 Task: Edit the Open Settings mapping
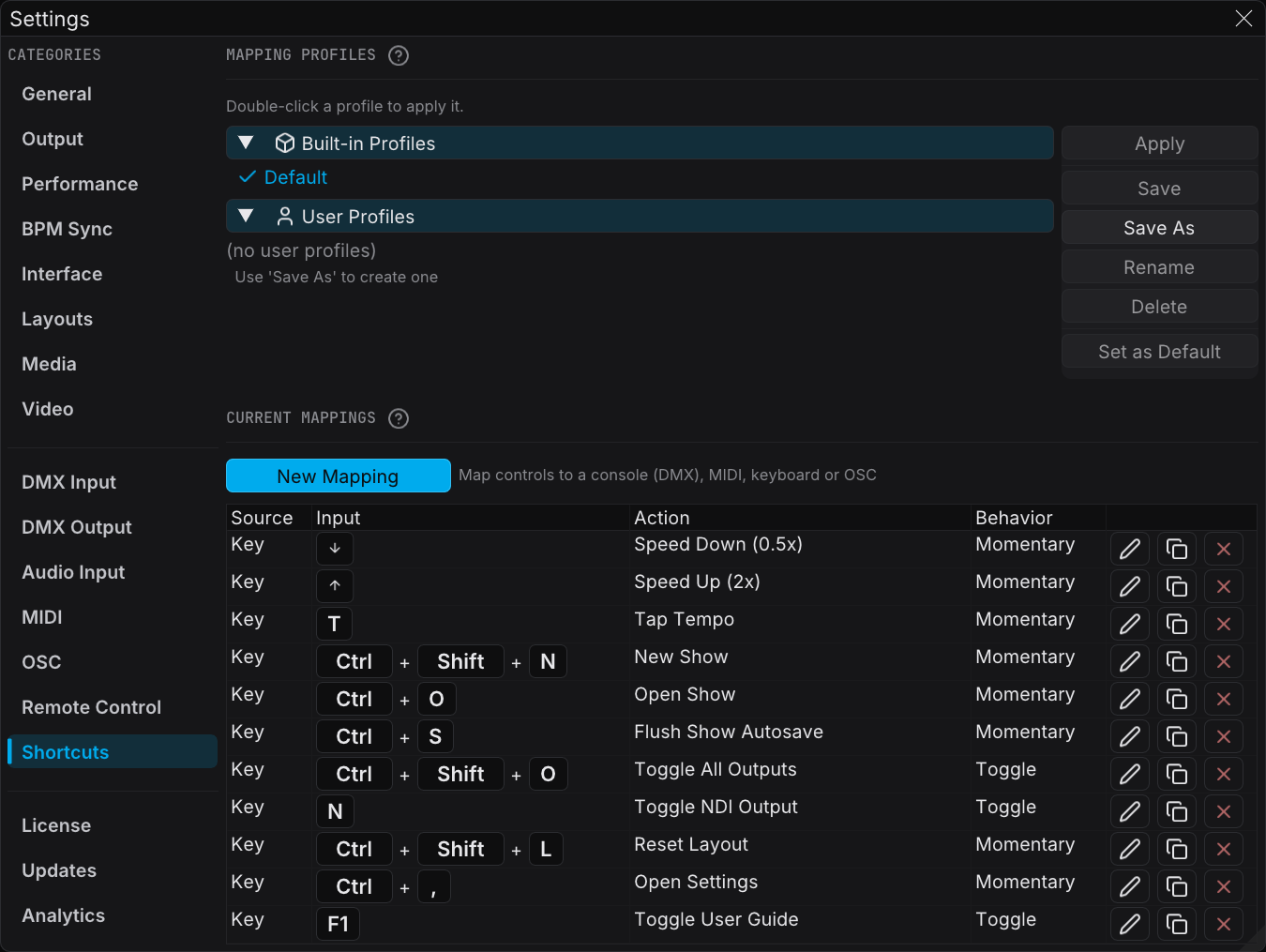1130,886
